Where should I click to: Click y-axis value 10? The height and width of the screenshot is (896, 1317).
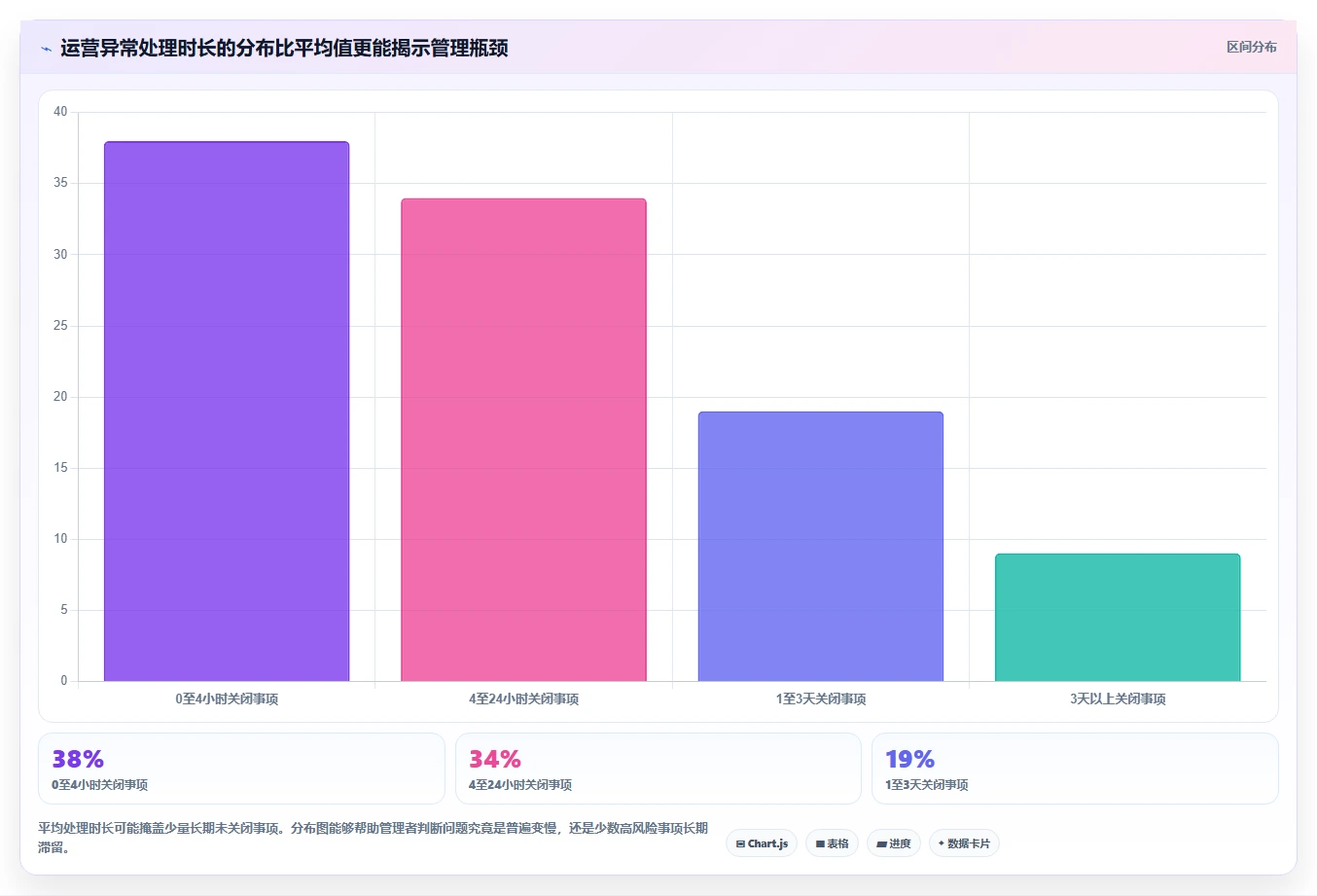tap(60, 538)
